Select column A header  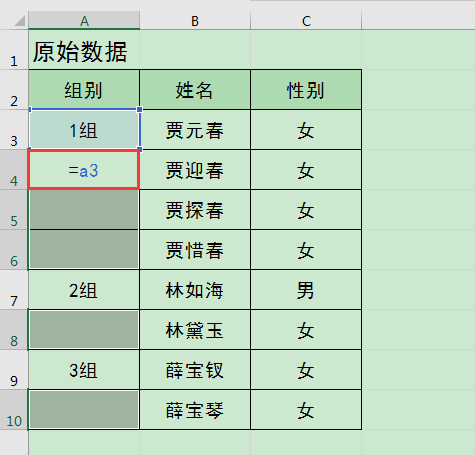click(84, 21)
